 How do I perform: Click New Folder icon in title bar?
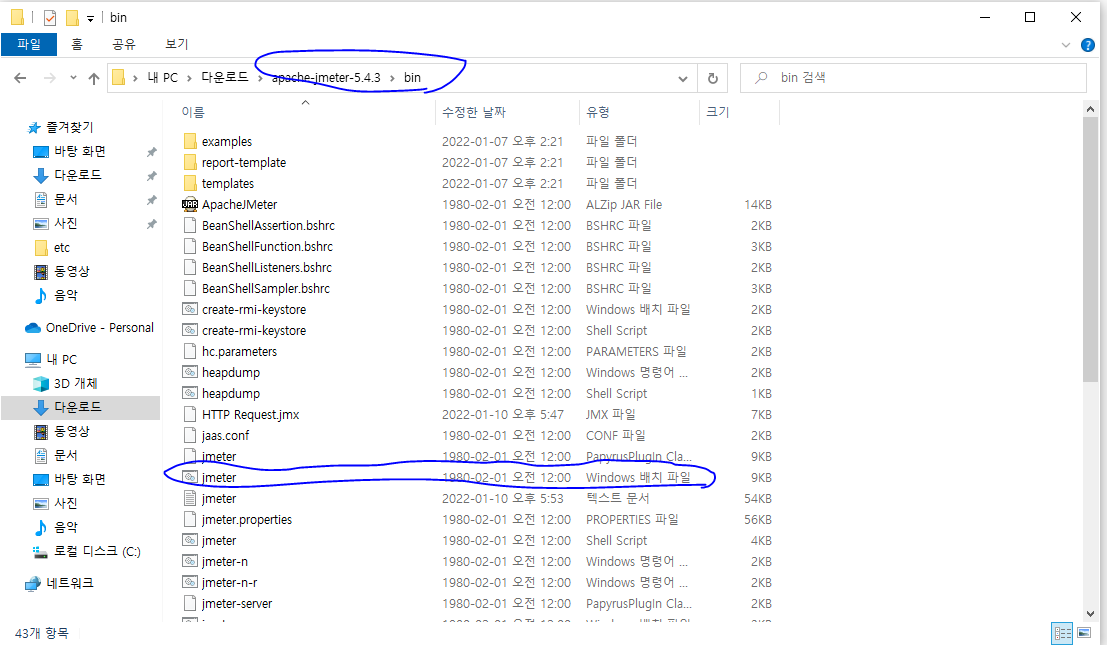tap(72, 18)
